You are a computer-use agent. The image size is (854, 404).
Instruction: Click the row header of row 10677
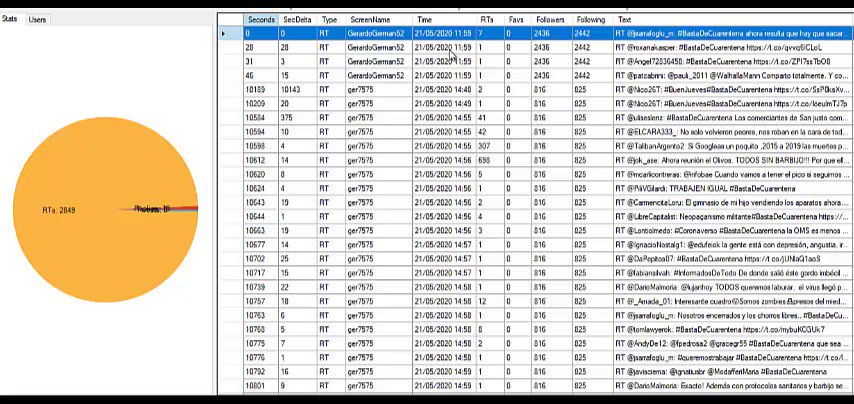(230, 246)
